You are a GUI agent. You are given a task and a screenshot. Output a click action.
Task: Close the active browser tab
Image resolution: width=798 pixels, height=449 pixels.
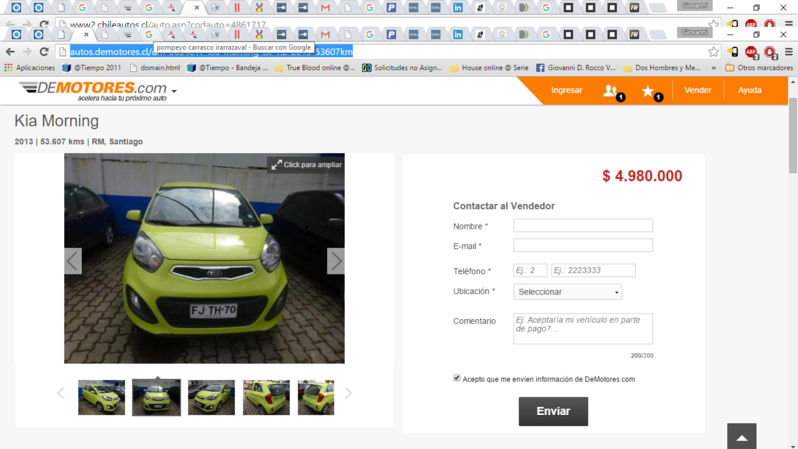point(86,35)
